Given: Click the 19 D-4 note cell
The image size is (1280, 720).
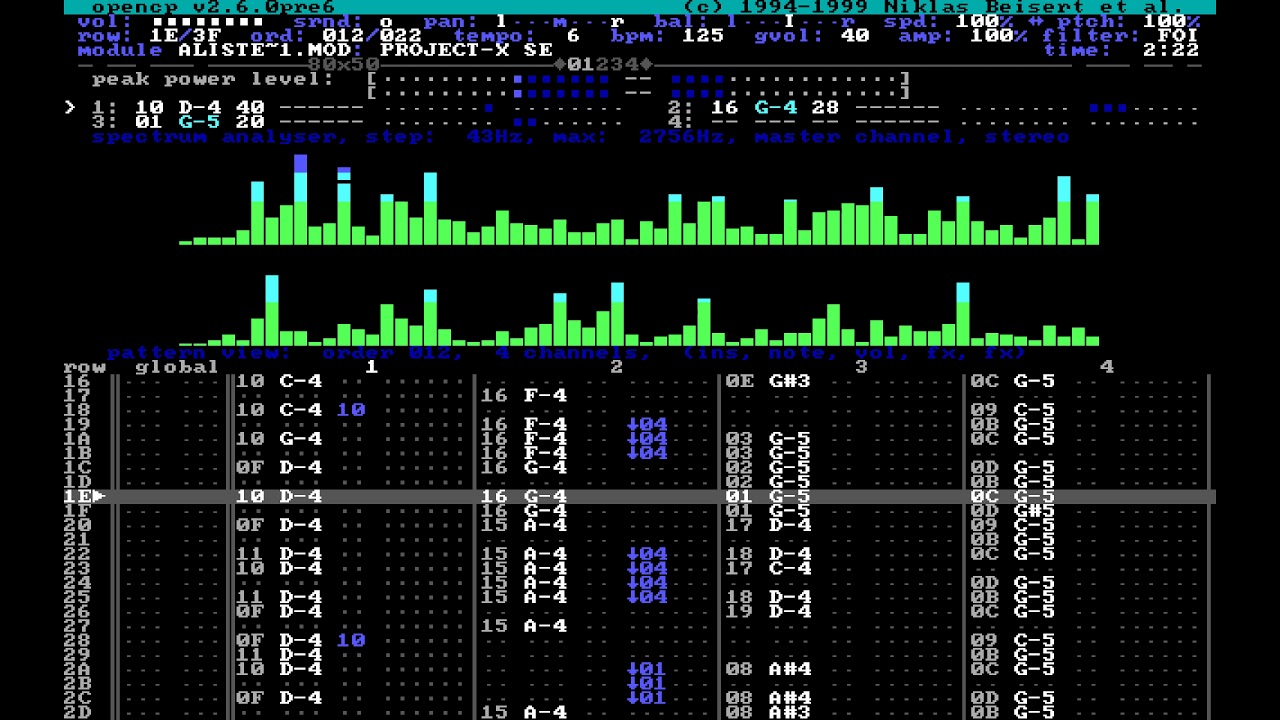Looking at the screenshot, I should click(768, 611).
